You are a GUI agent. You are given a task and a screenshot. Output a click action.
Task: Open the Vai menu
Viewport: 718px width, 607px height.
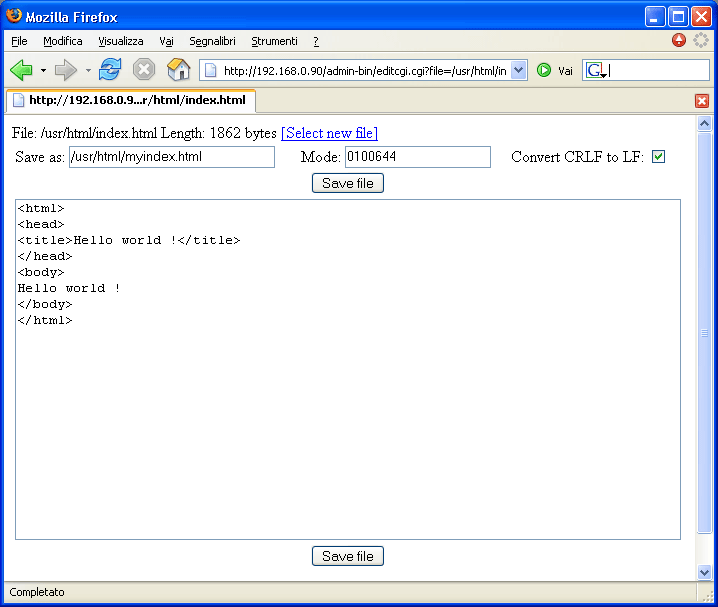tap(166, 41)
